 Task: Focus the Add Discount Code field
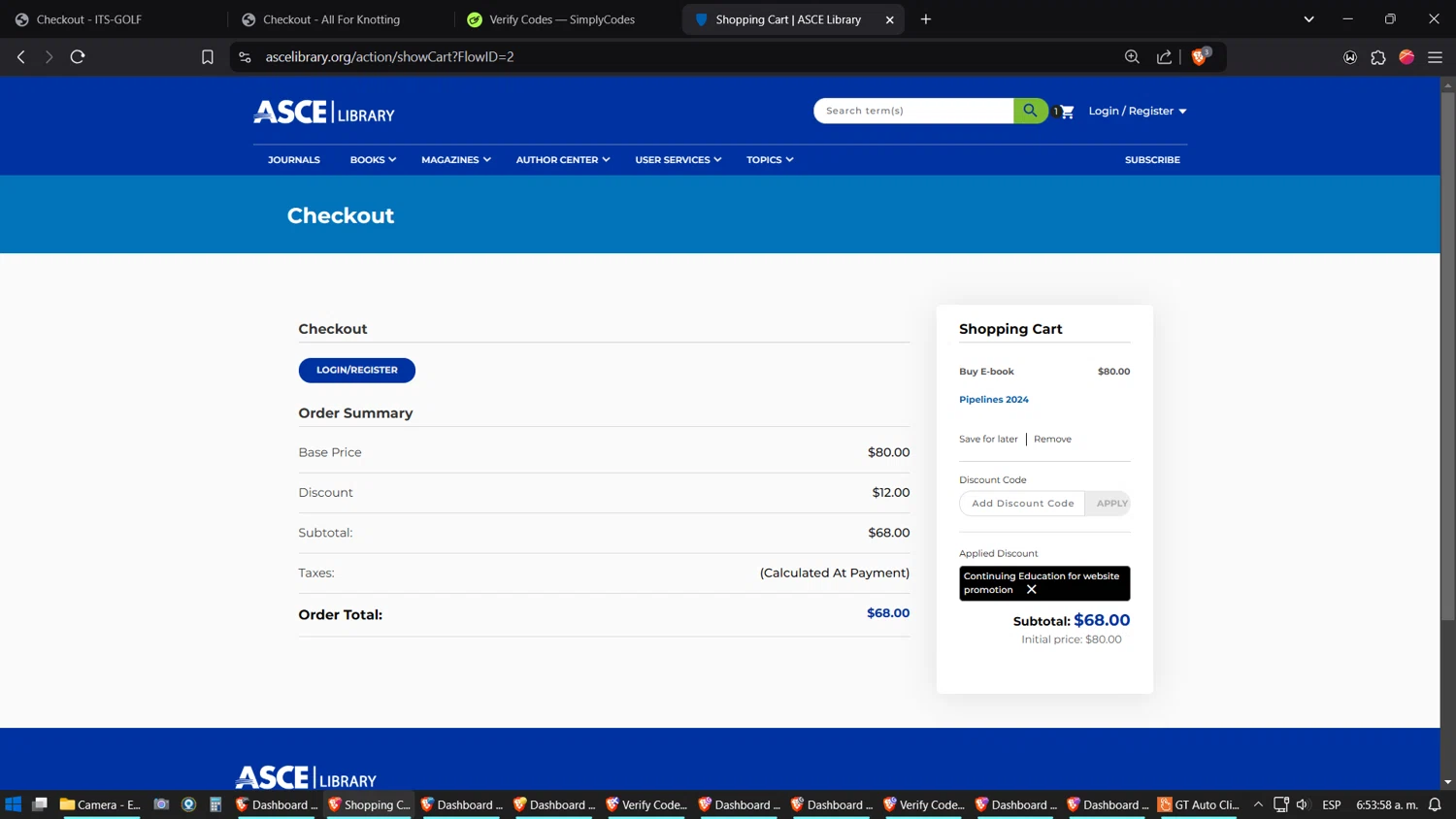pyautogui.click(x=1022, y=504)
